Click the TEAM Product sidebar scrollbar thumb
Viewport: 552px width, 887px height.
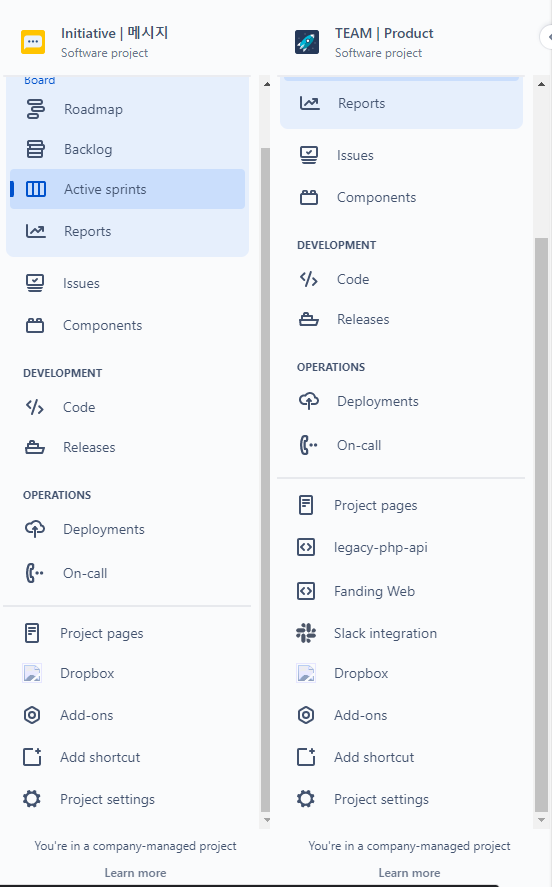541,525
